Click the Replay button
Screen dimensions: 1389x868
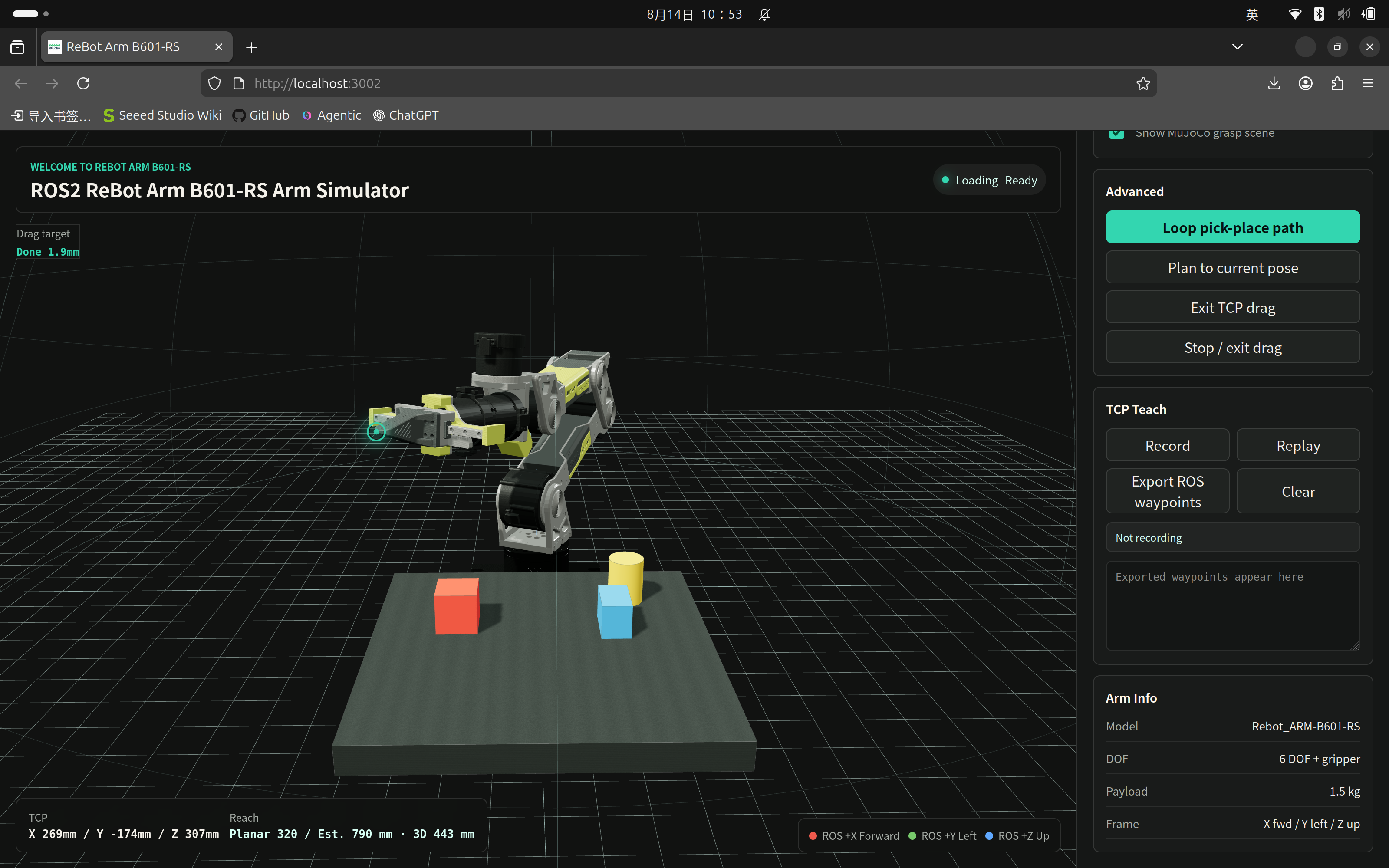click(x=1298, y=445)
